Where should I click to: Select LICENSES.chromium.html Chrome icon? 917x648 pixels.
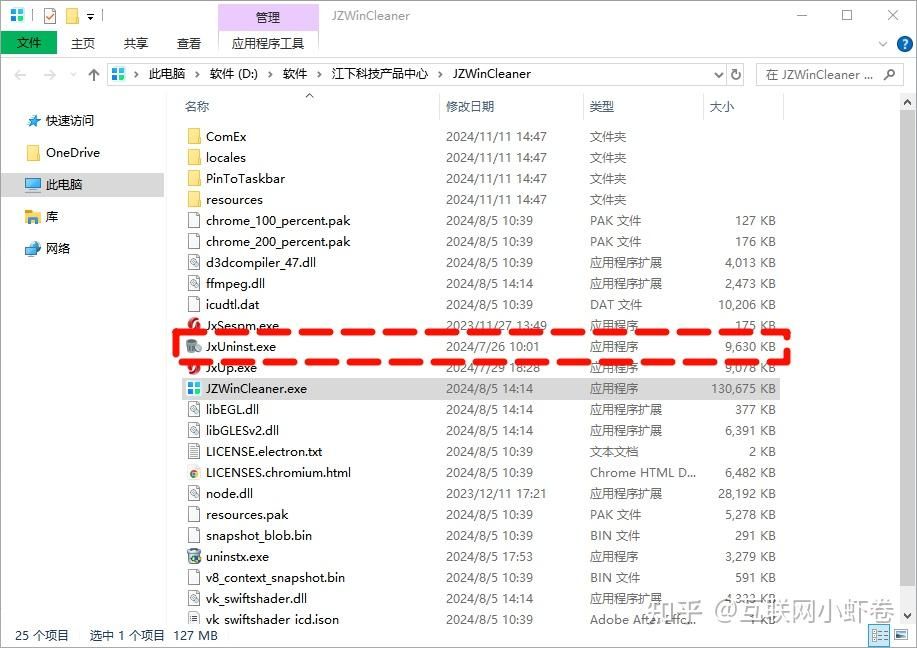[x=194, y=473]
